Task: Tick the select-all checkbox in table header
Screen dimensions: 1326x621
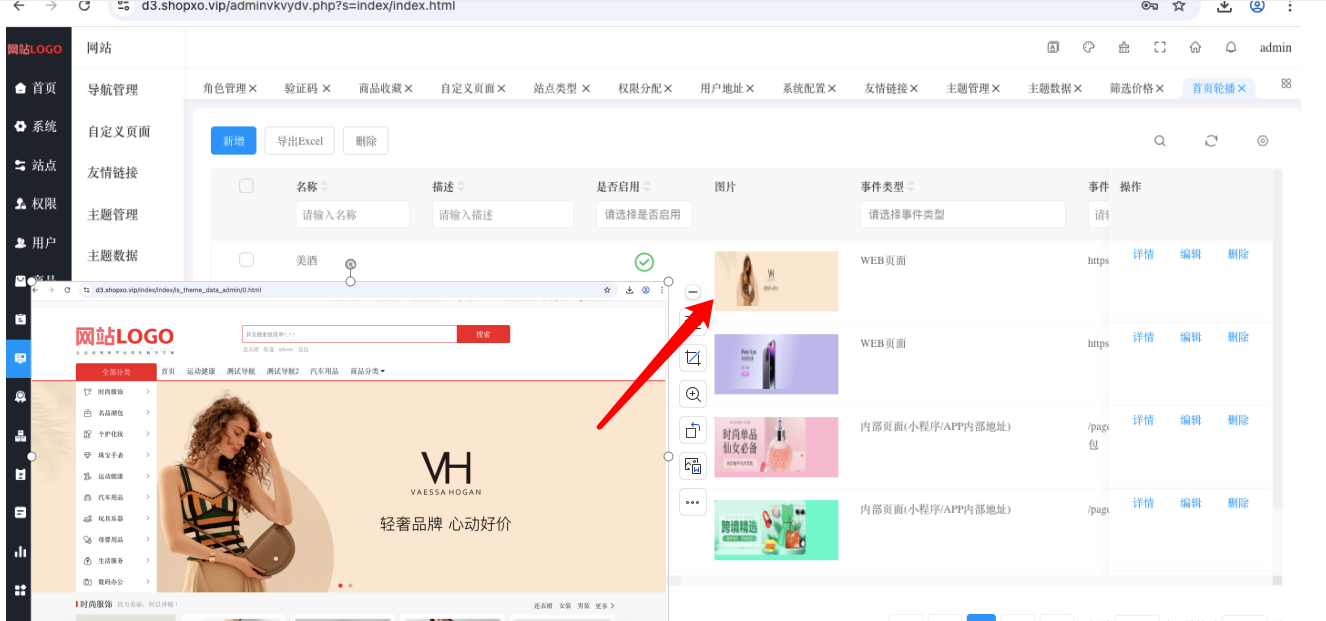Action: coord(246,186)
